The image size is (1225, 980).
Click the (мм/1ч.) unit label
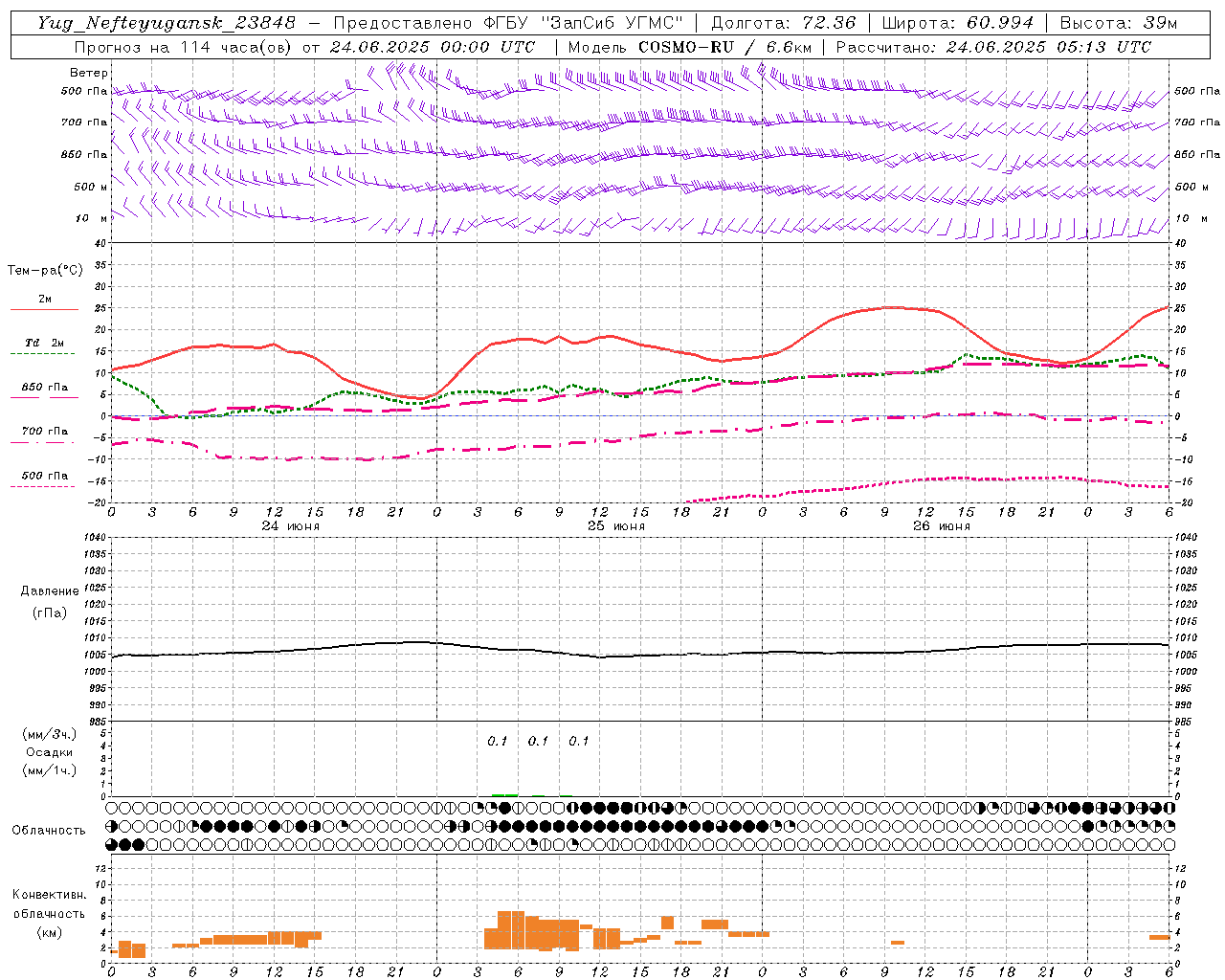pos(50,770)
